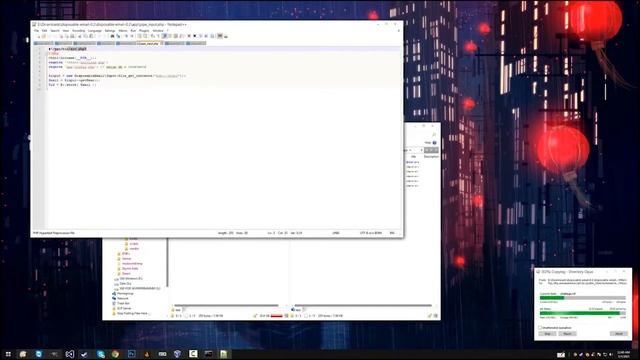The height and width of the screenshot is (360, 640).
Task: Click the Pause button in copy dialog
Action: click(x=568, y=333)
